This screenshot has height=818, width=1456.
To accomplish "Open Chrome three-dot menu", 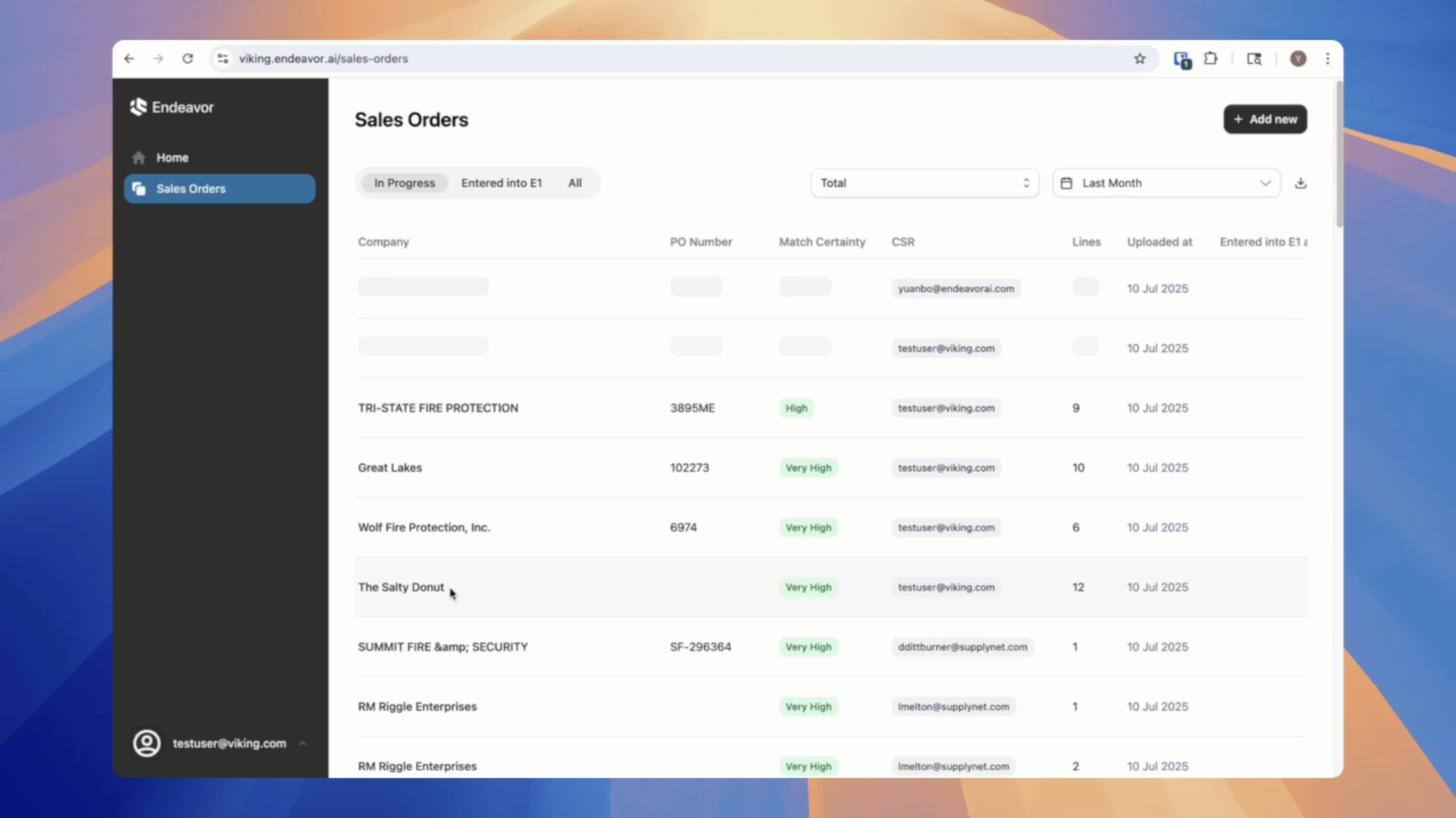I will tap(1328, 59).
